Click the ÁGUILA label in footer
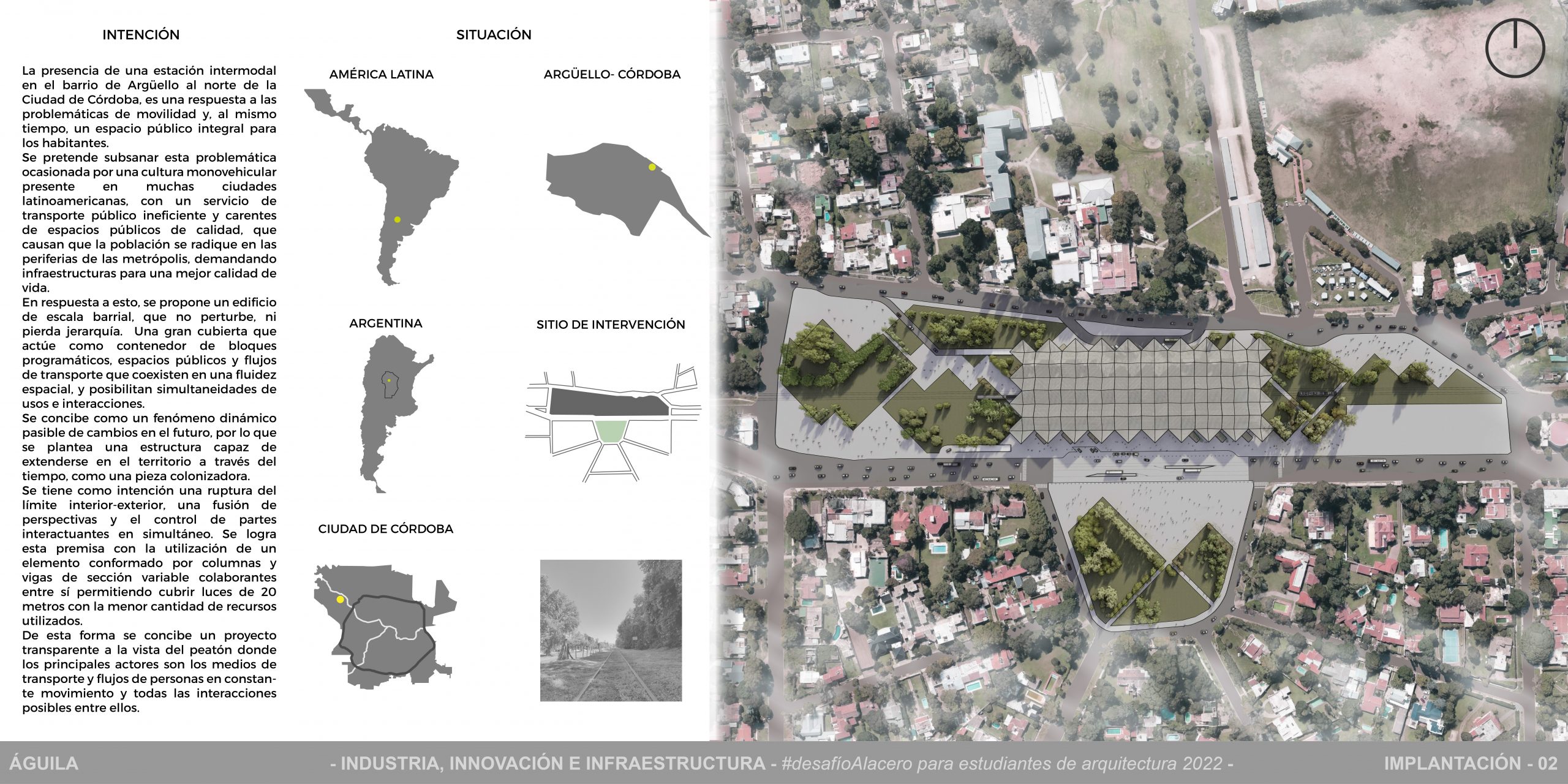This screenshot has height=784, width=1568. 44,763
